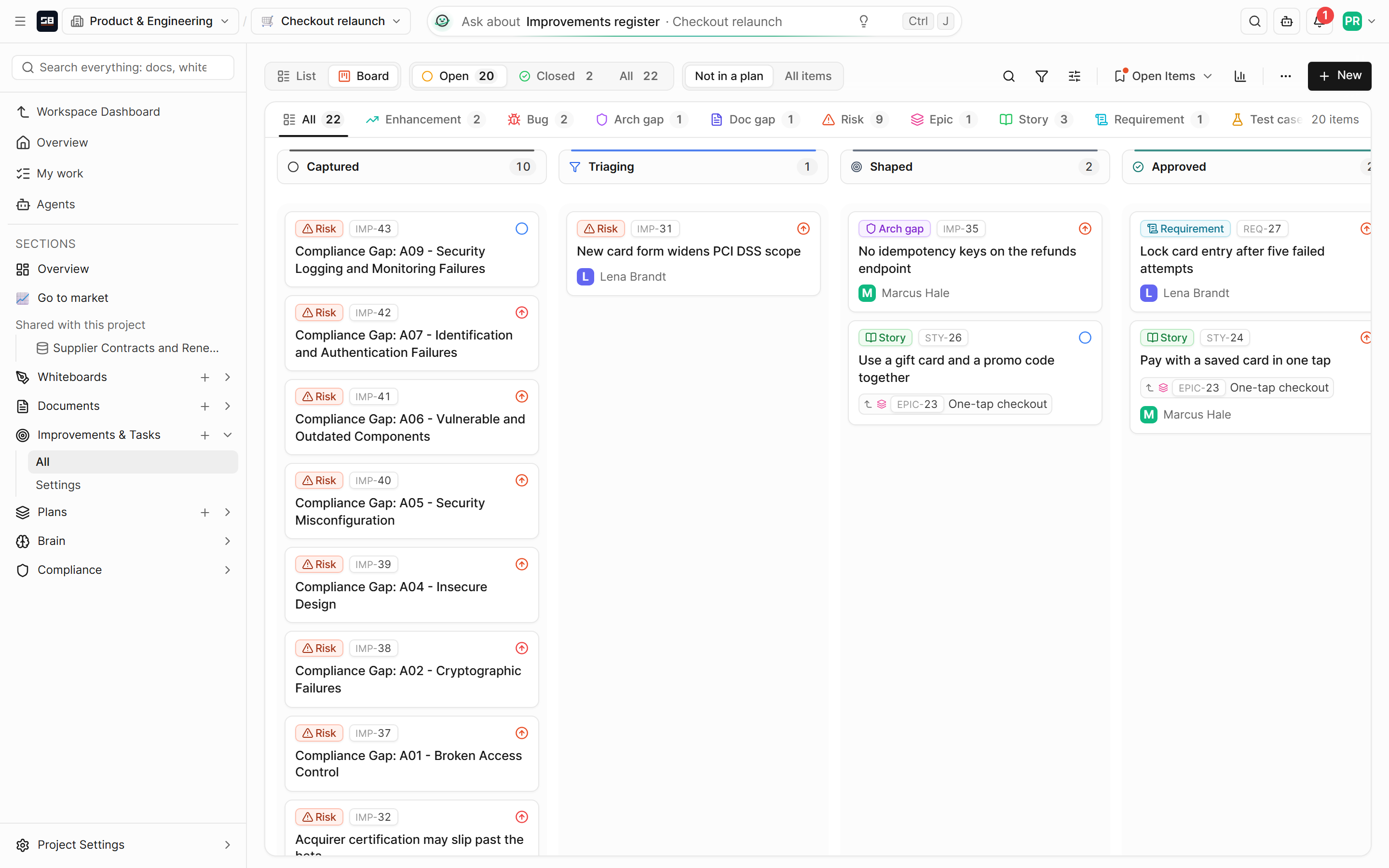Open the notifications bell

coord(1319,21)
